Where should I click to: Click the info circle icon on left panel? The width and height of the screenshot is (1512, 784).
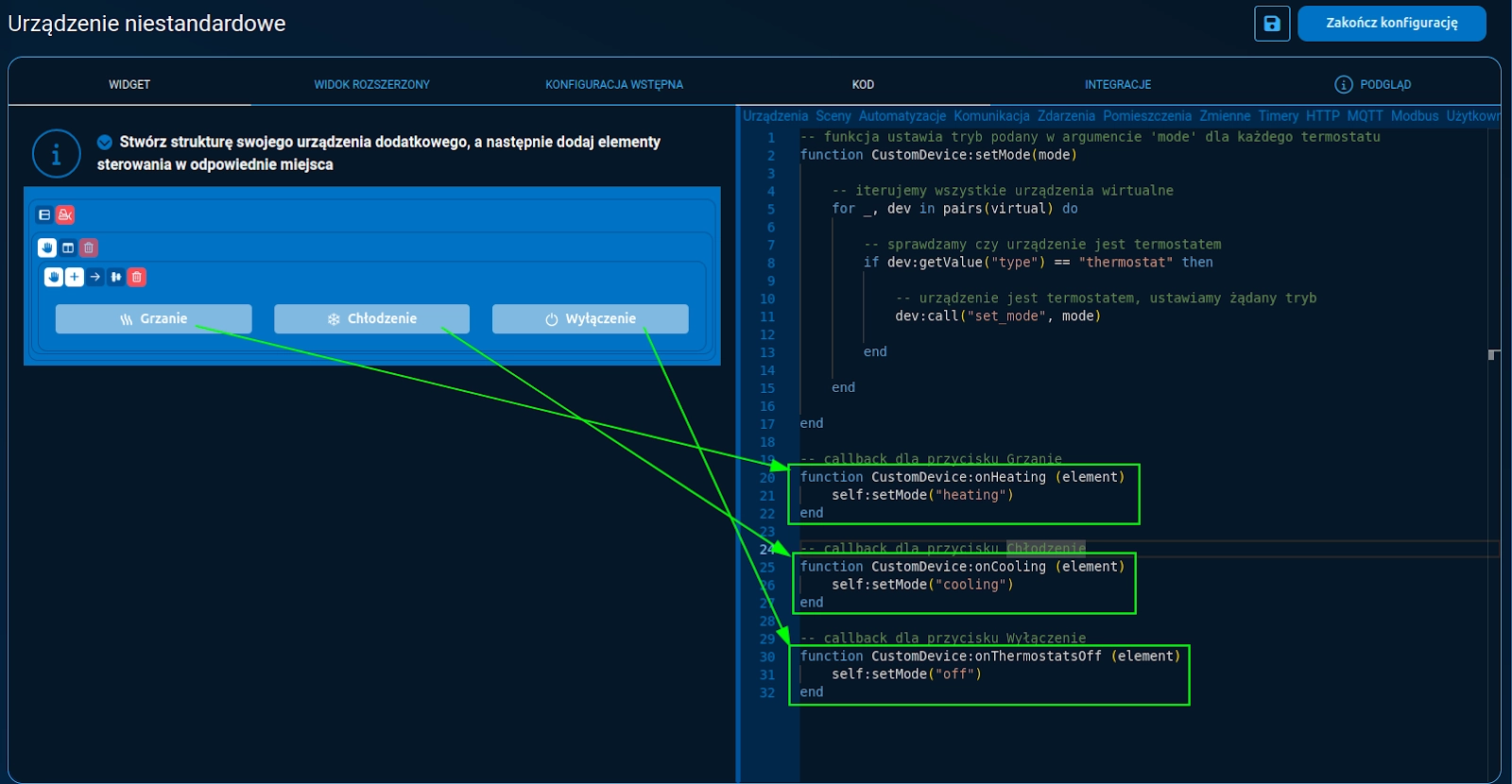click(x=56, y=154)
